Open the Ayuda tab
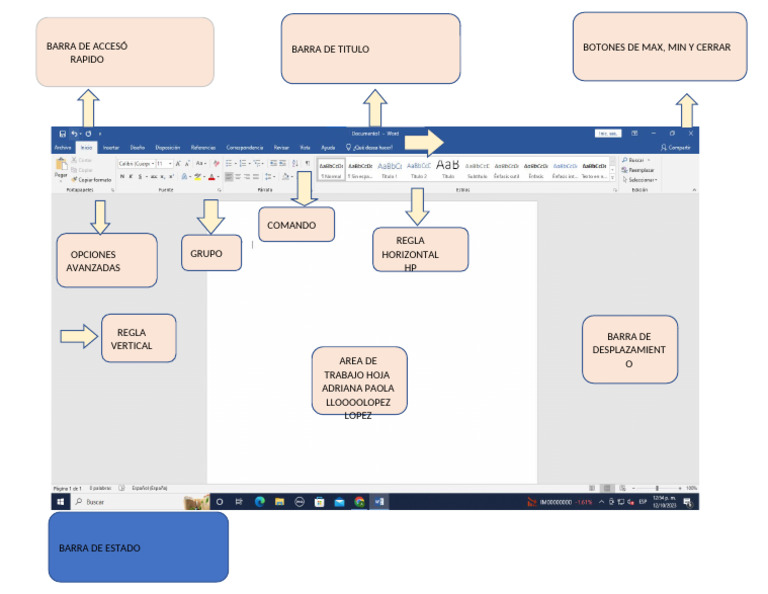The width and height of the screenshot is (768, 594). point(328,147)
